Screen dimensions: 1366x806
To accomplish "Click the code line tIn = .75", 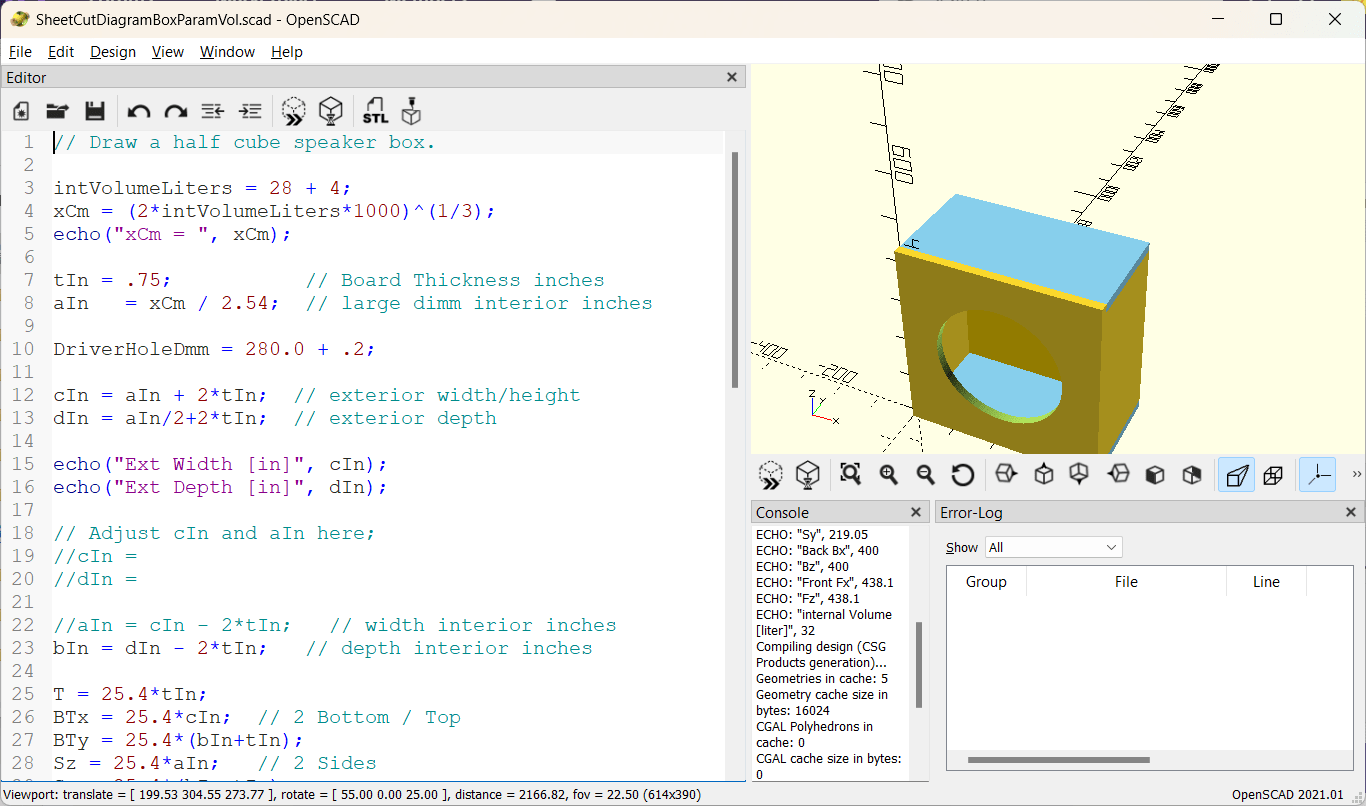I will click(x=113, y=280).
